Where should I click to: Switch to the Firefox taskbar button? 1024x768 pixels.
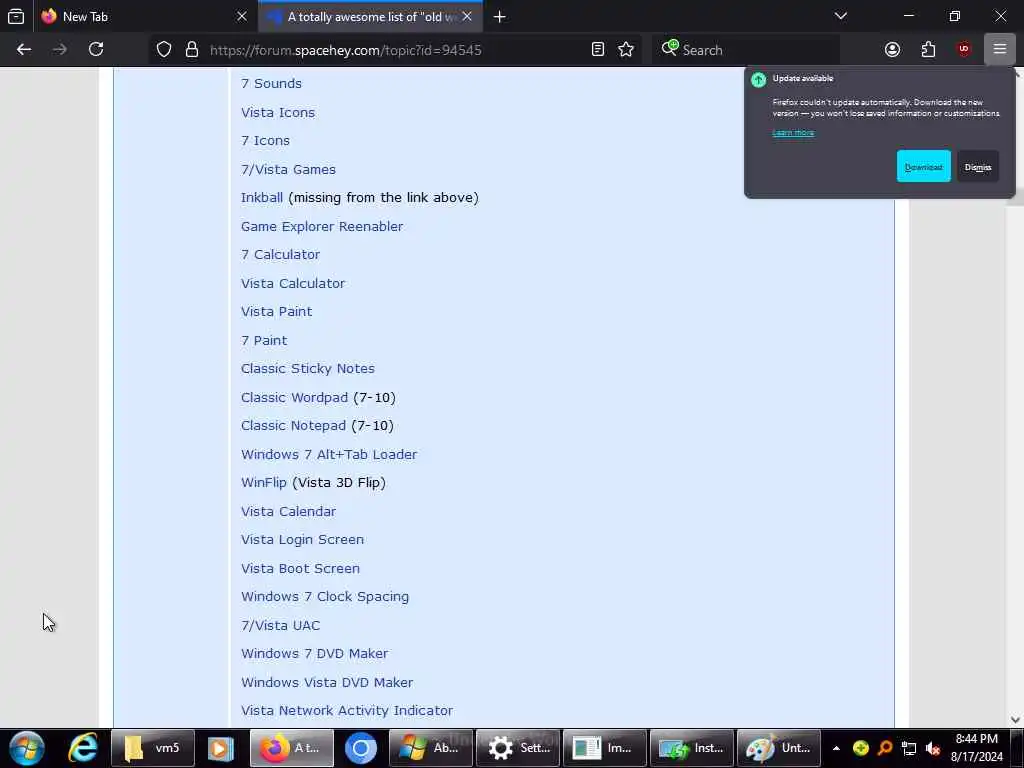292,748
